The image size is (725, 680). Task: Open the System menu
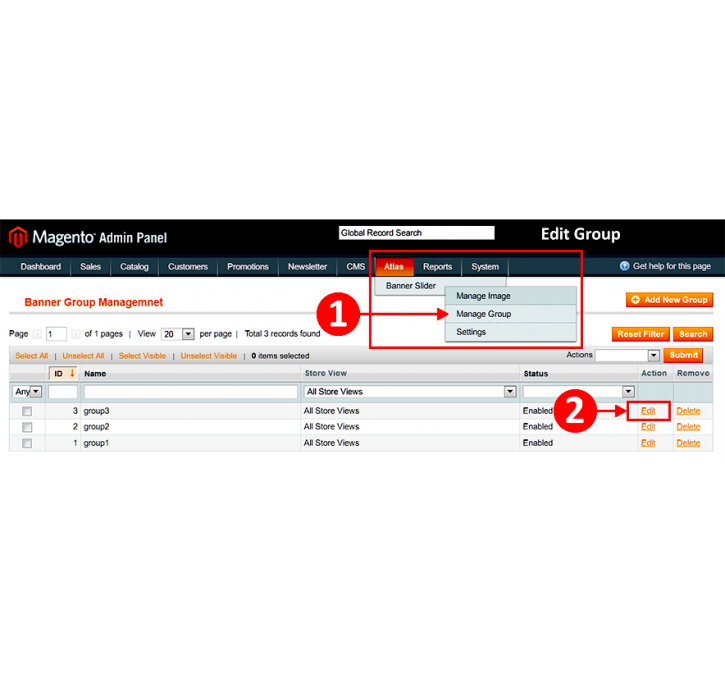click(x=485, y=267)
